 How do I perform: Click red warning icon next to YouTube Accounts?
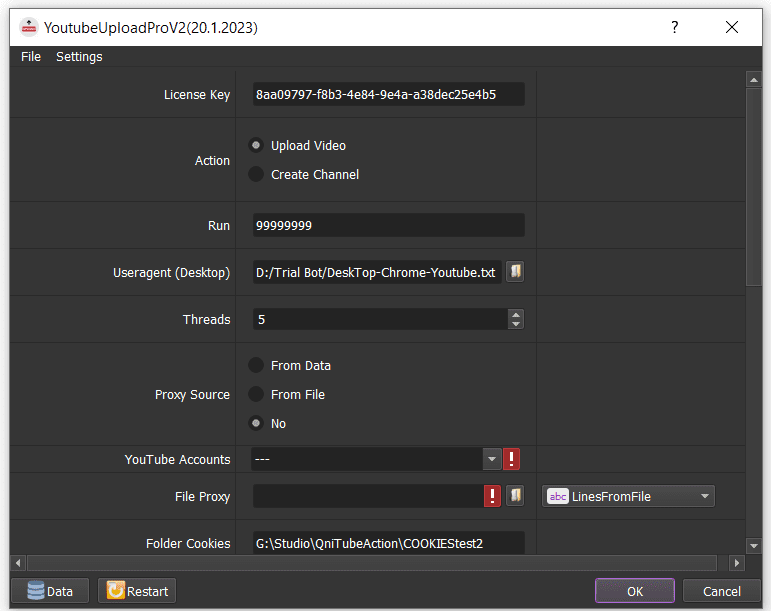click(511, 459)
